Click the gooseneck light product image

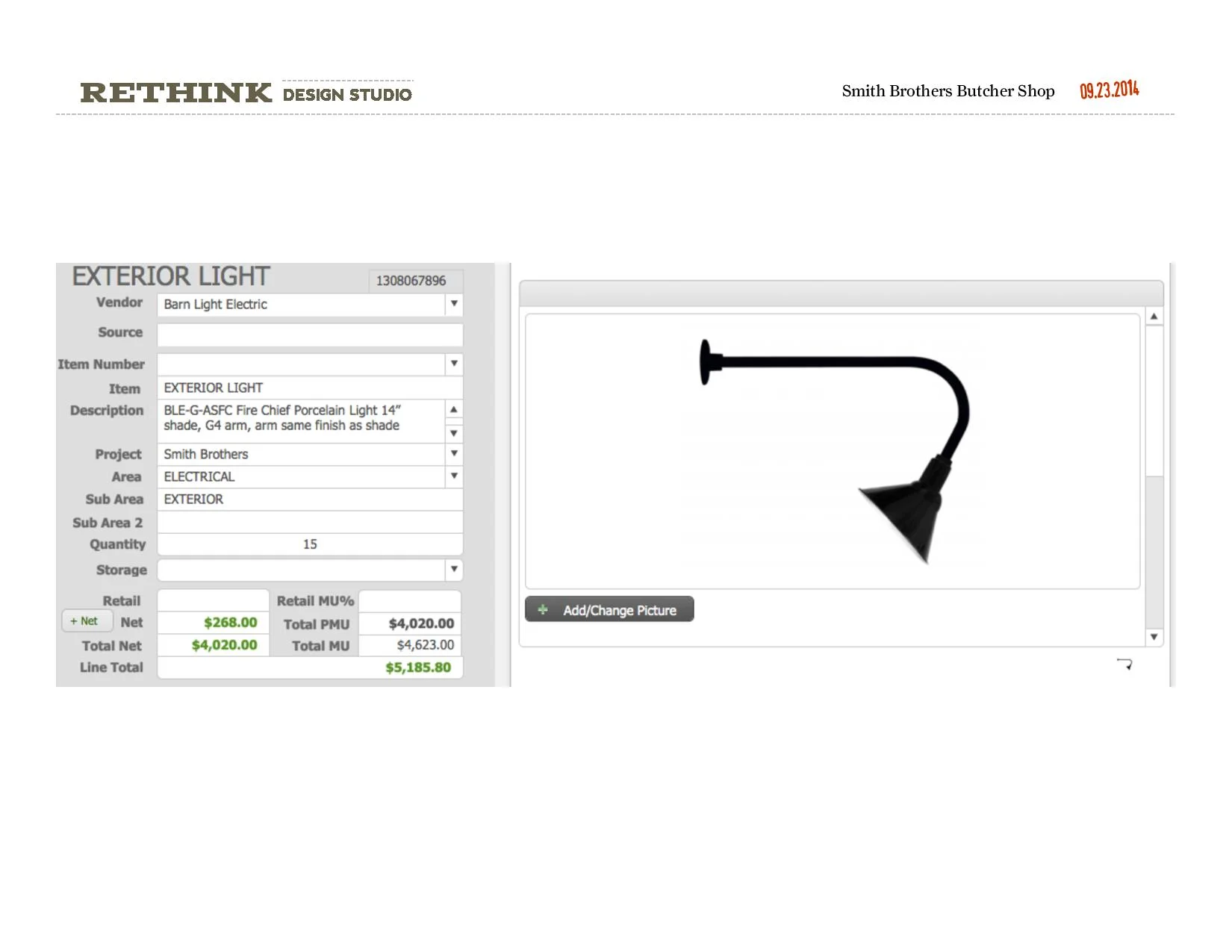point(833,451)
